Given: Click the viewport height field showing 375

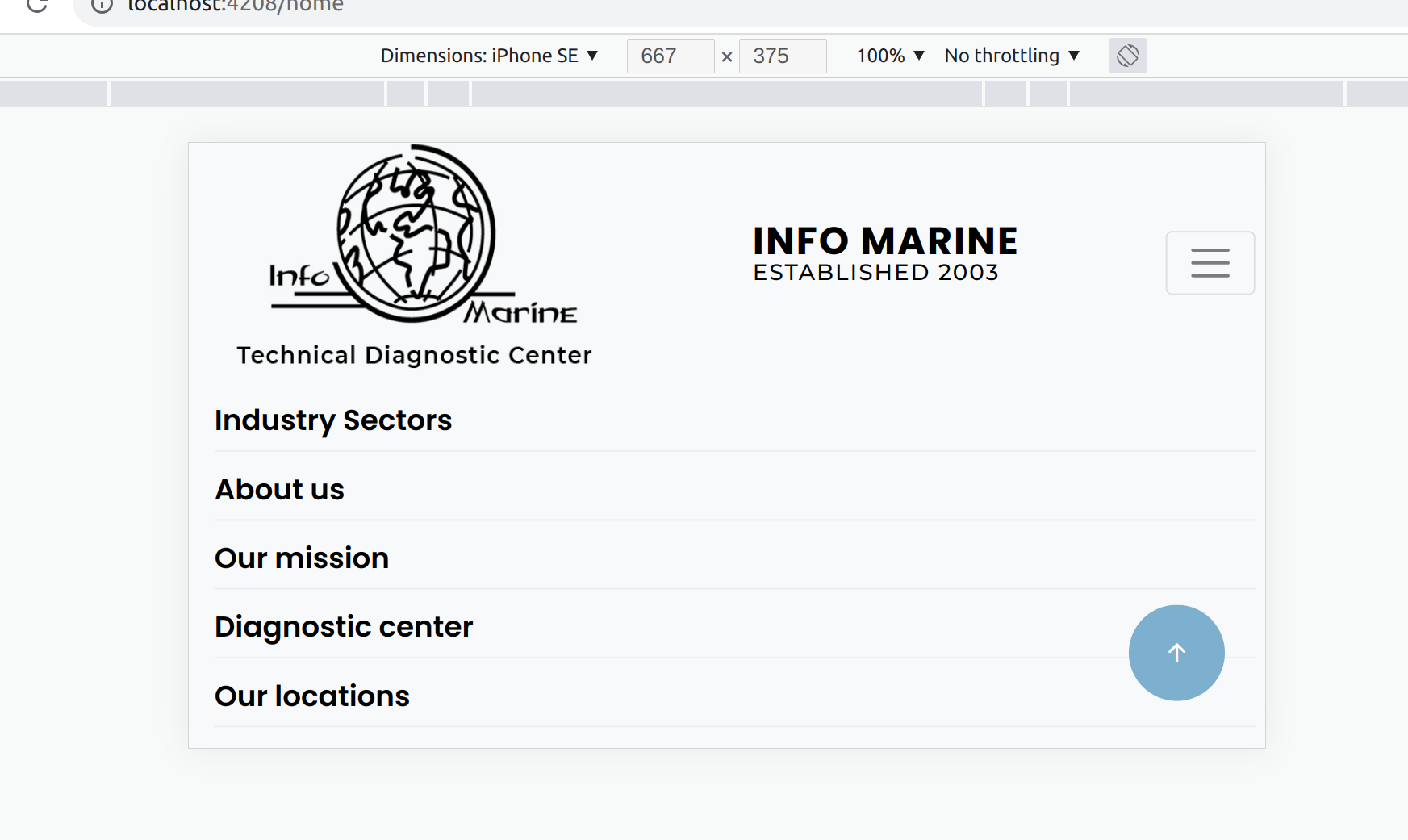Looking at the screenshot, I should (782, 56).
